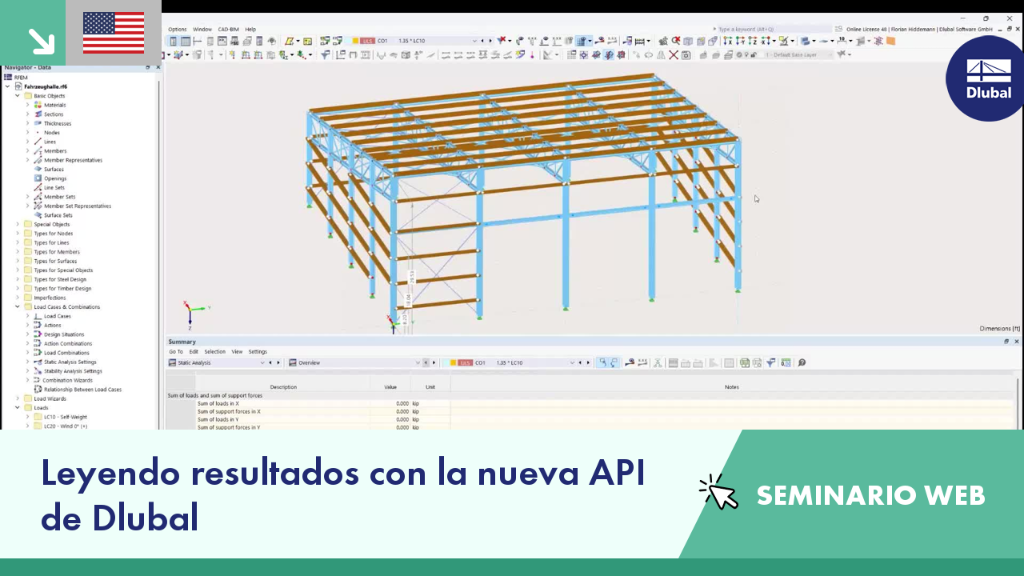Image resolution: width=1024 pixels, height=576 pixels.
Task: Select Surfaces in the Navigator tree
Action: 54,169
